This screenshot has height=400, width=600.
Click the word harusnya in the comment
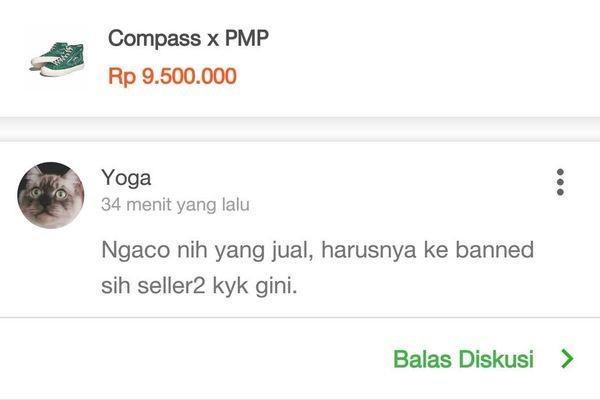tap(368, 251)
